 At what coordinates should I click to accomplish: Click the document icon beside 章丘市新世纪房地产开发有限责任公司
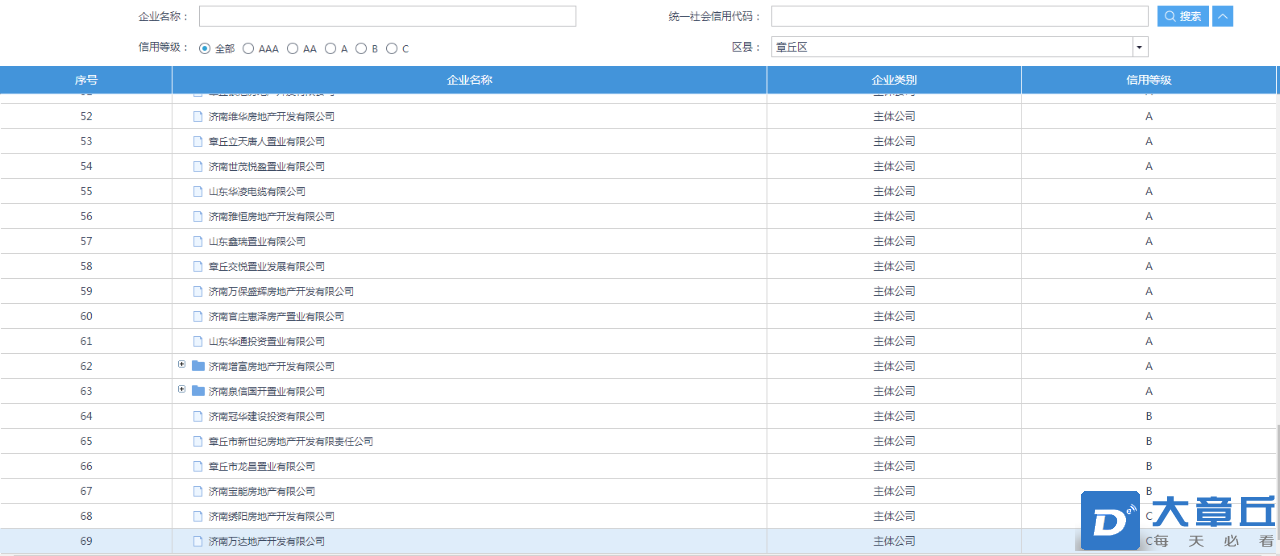(x=198, y=442)
